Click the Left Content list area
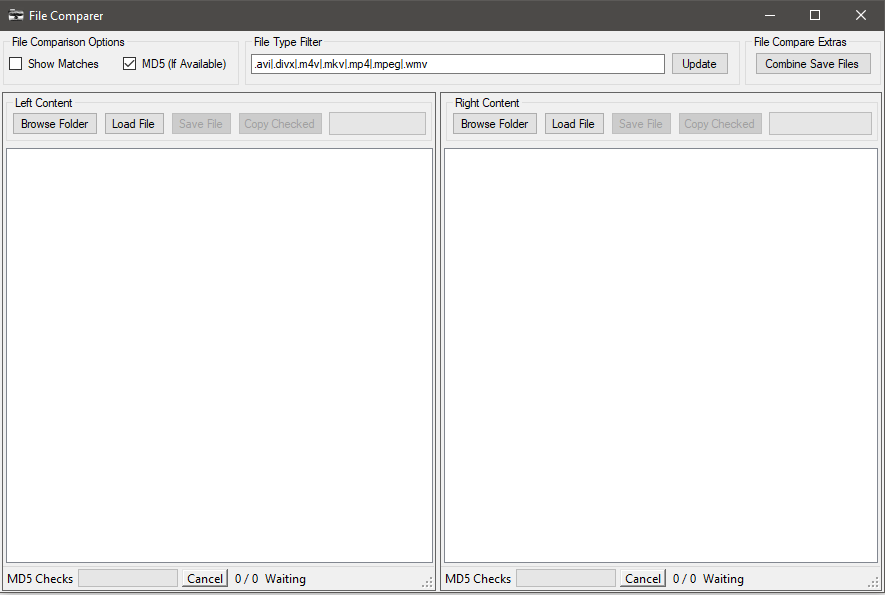The width and height of the screenshot is (885, 595). pyautogui.click(x=219, y=355)
